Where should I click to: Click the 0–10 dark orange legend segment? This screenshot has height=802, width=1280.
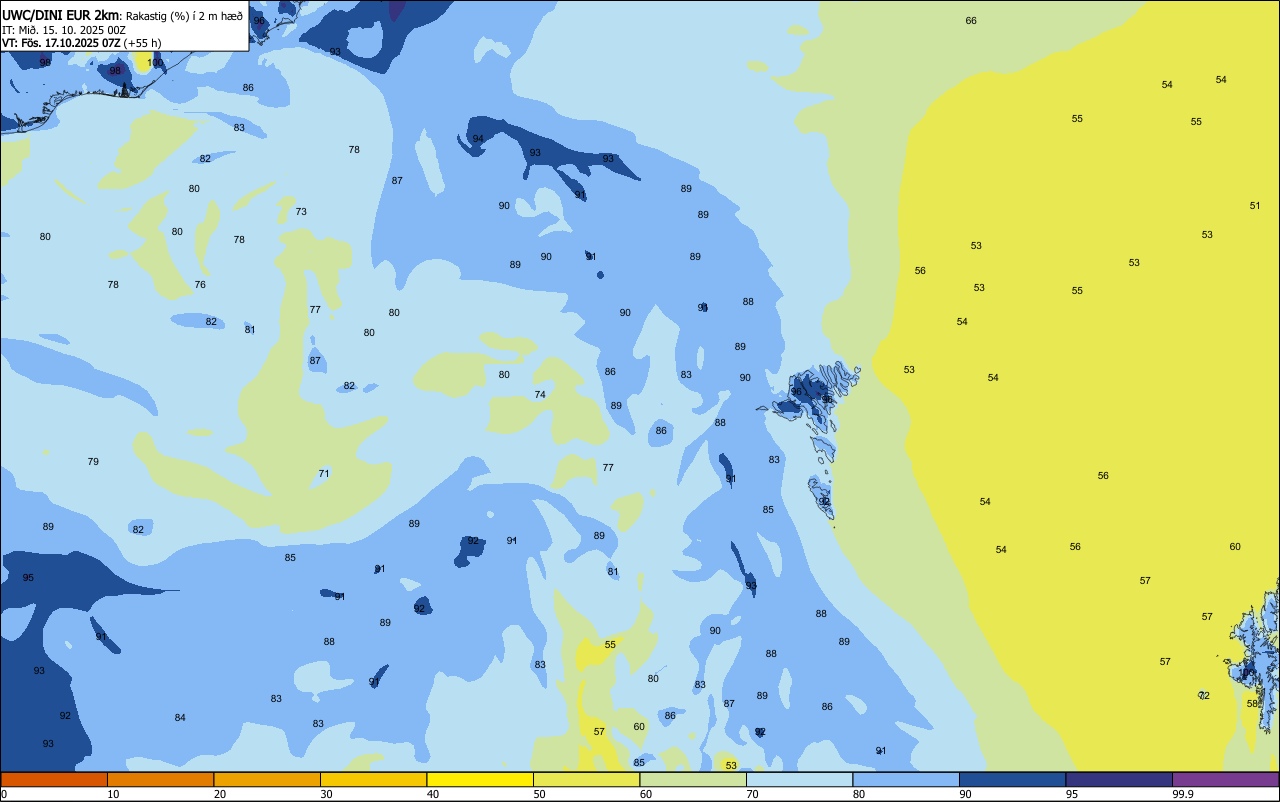[54, 779]
